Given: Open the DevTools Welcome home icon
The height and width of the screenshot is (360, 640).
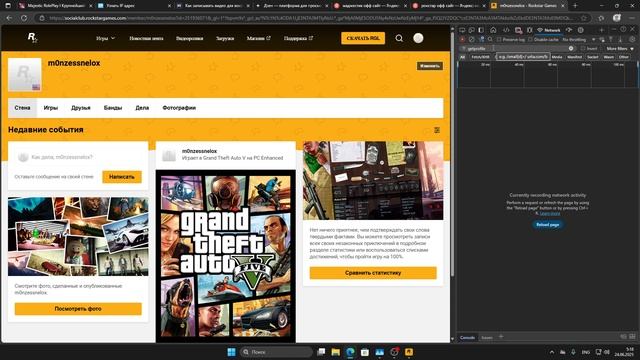Looking at the screenshot, I should (x=493, y=30).
